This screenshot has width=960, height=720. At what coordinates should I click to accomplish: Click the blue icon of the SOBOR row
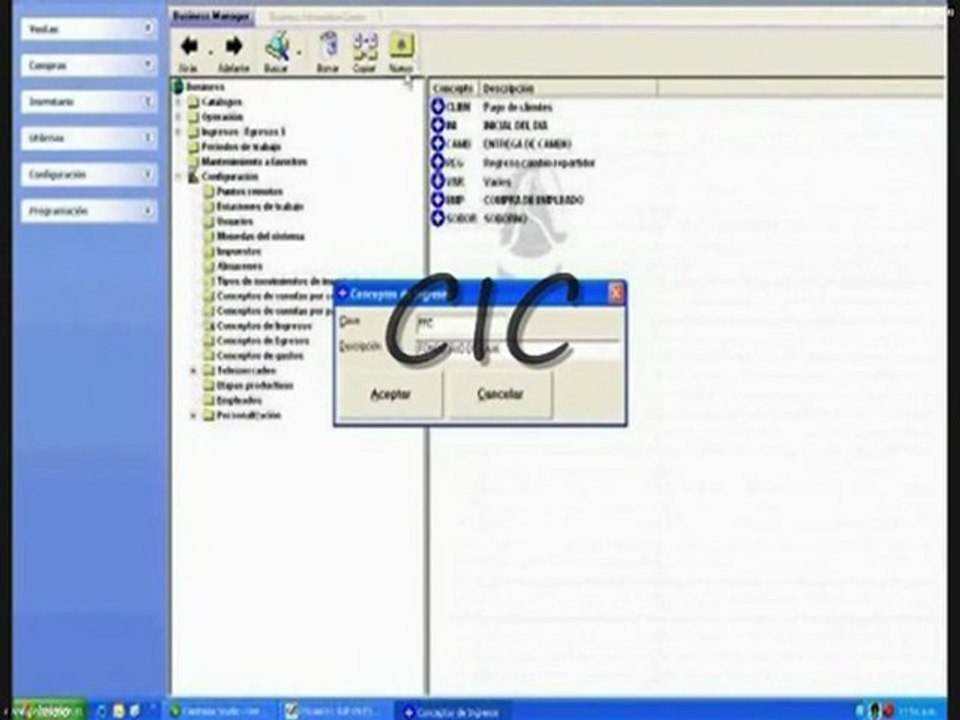(438, 218)
